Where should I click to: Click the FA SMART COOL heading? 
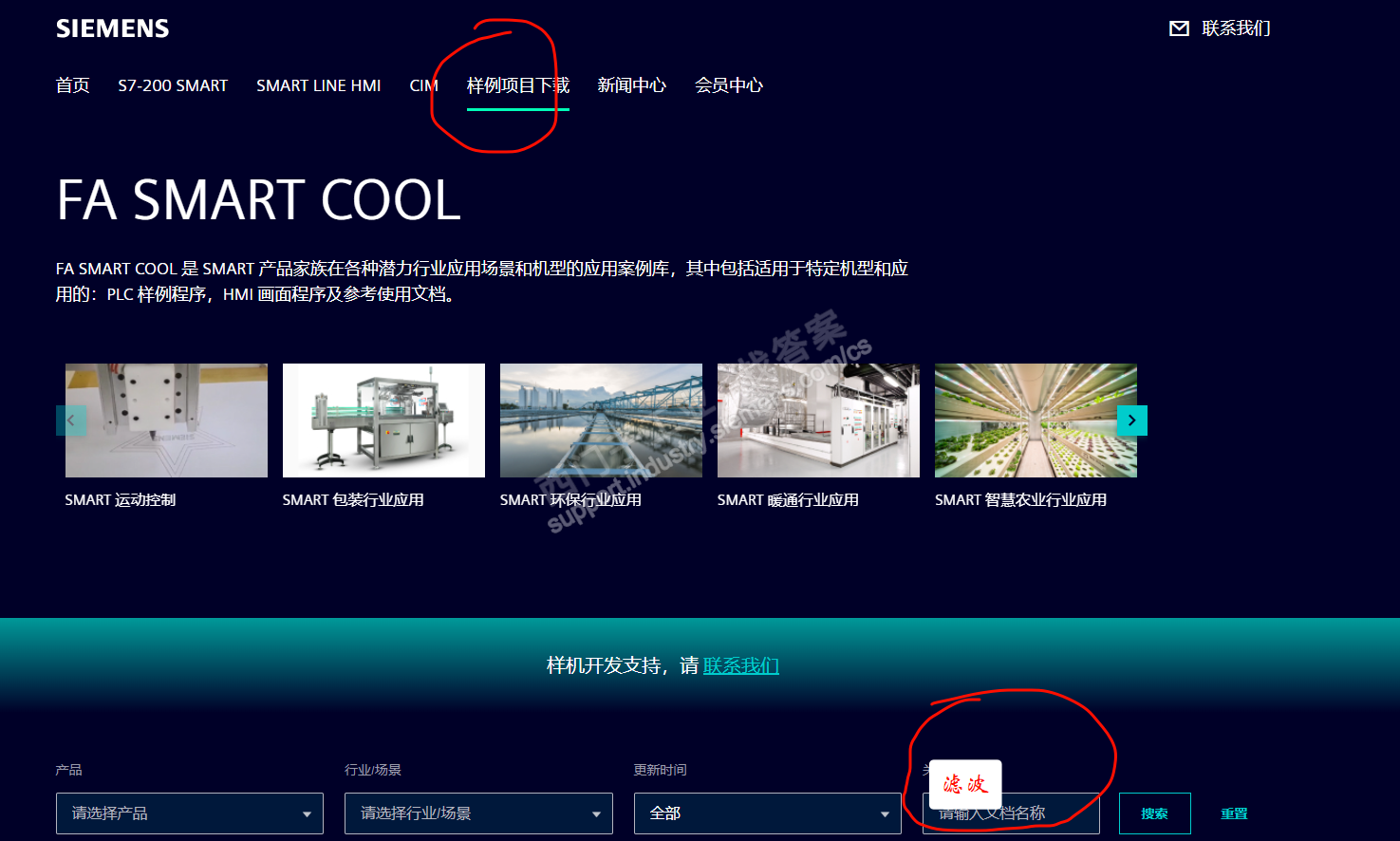point(258,200)
